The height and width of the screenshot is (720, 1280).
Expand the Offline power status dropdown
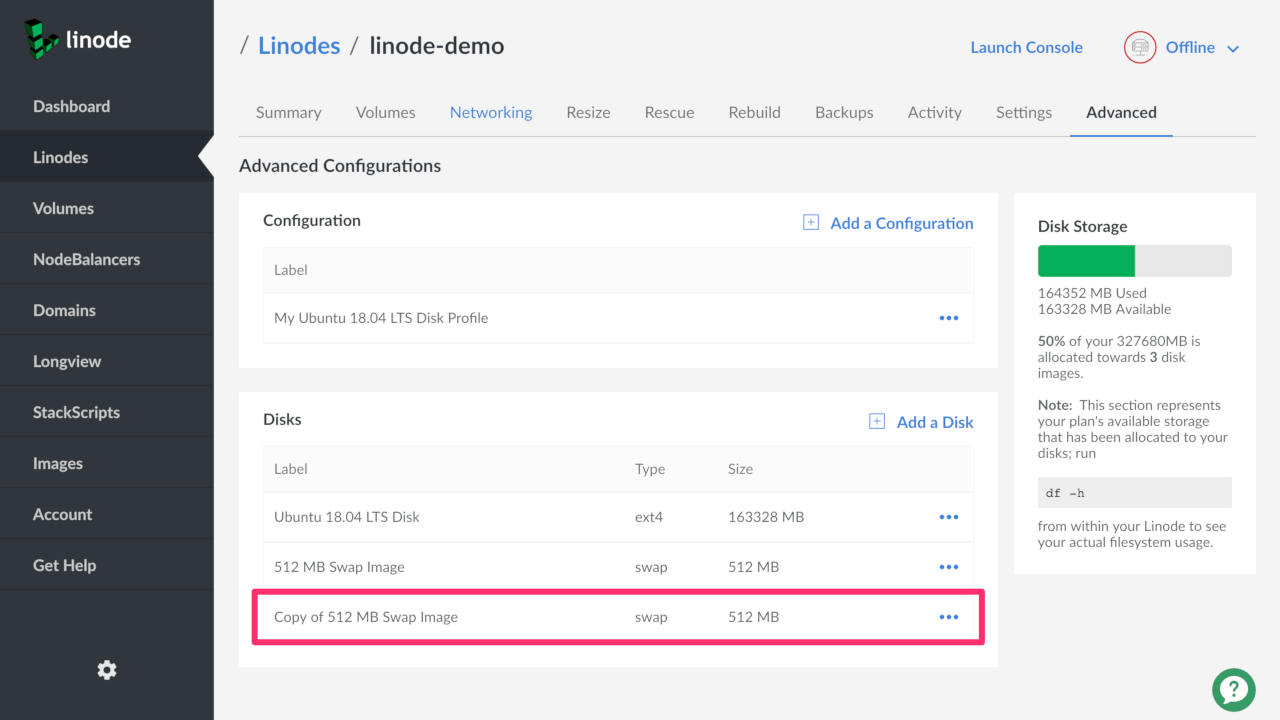1233,48
